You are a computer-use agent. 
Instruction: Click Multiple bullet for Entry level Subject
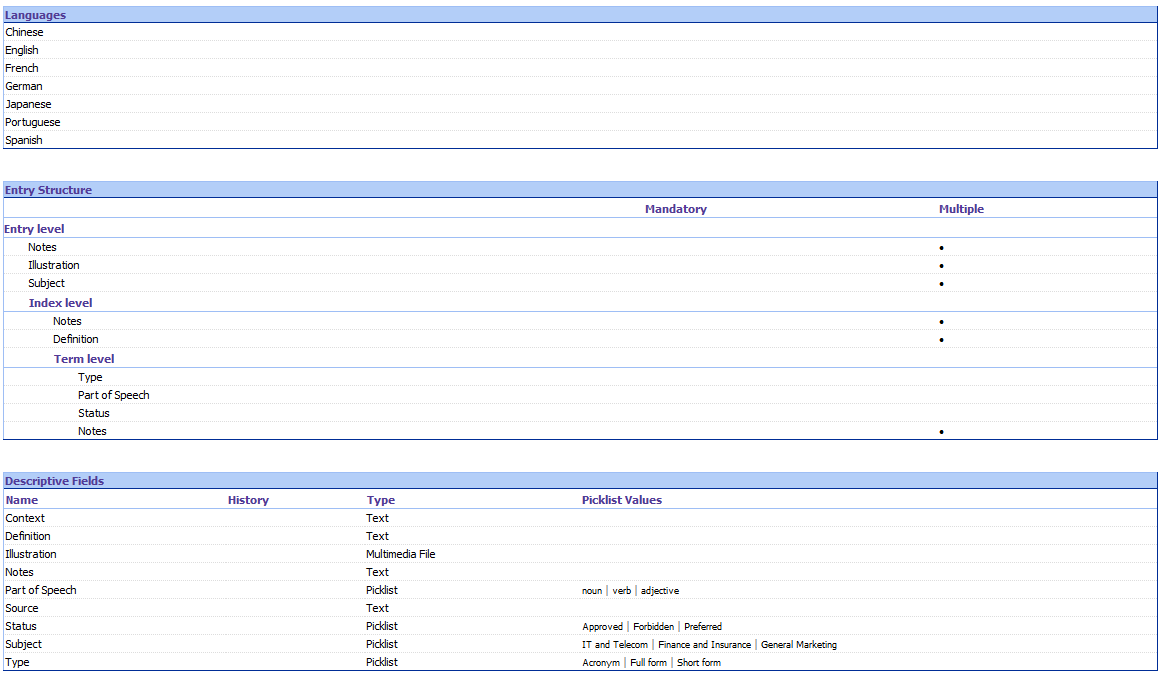941,284
